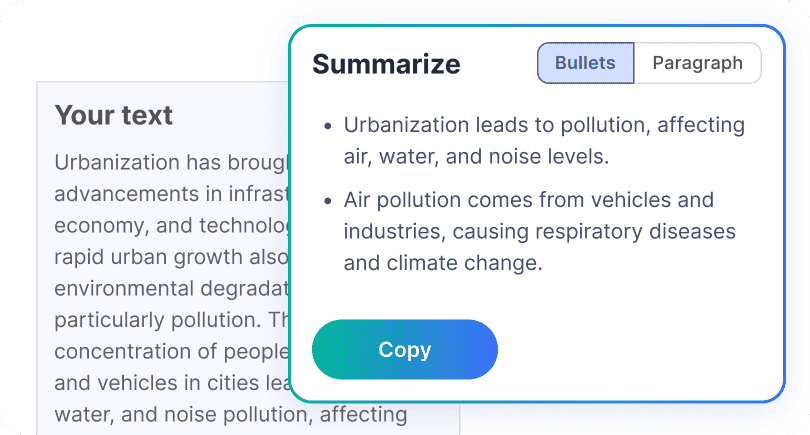This screenshot has height=435, width=810.
Task: Switch summary format to Bullets
Action: tap(585, 63)
